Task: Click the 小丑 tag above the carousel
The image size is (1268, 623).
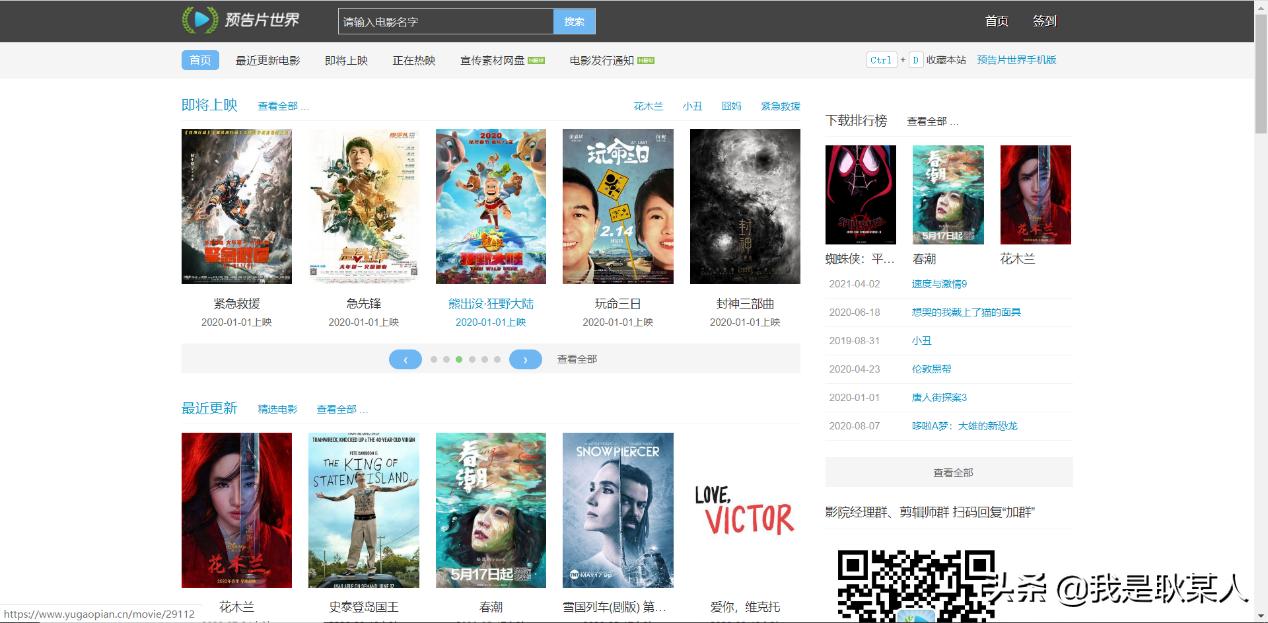Action: tap(692, 106)
